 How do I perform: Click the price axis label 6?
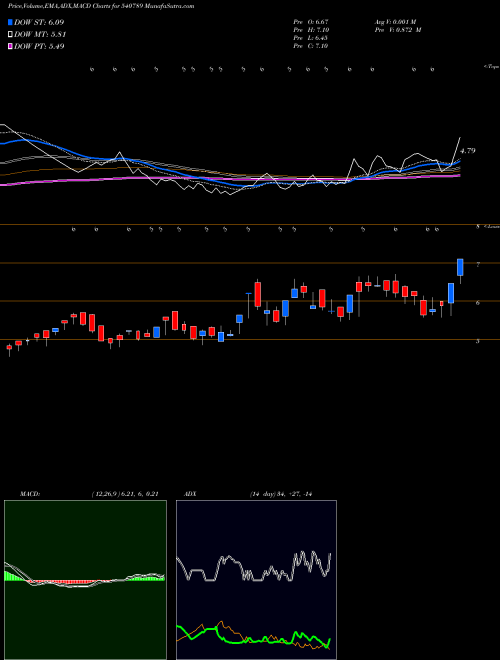[x=478, y=303]
